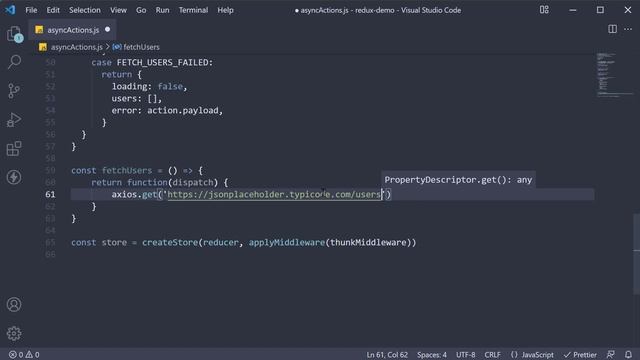Split the editor to the right

(x=612, y=29)
